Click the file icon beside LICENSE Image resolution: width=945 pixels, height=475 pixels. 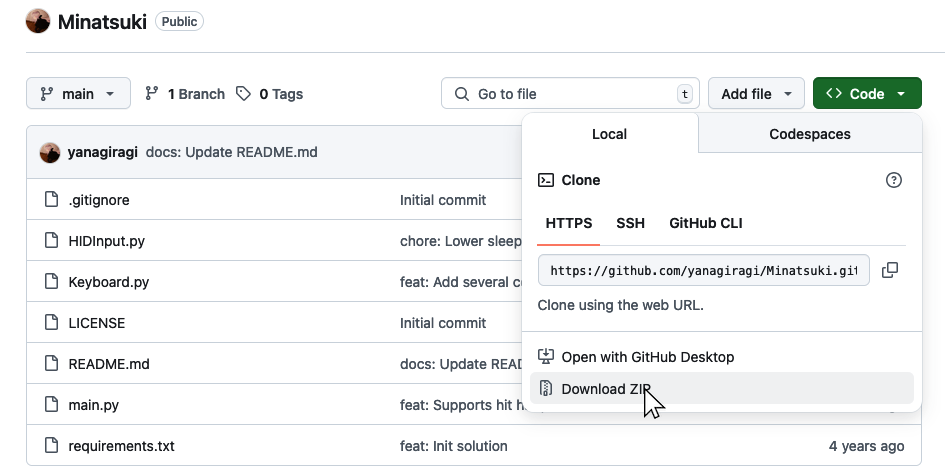tap(52, 322)
